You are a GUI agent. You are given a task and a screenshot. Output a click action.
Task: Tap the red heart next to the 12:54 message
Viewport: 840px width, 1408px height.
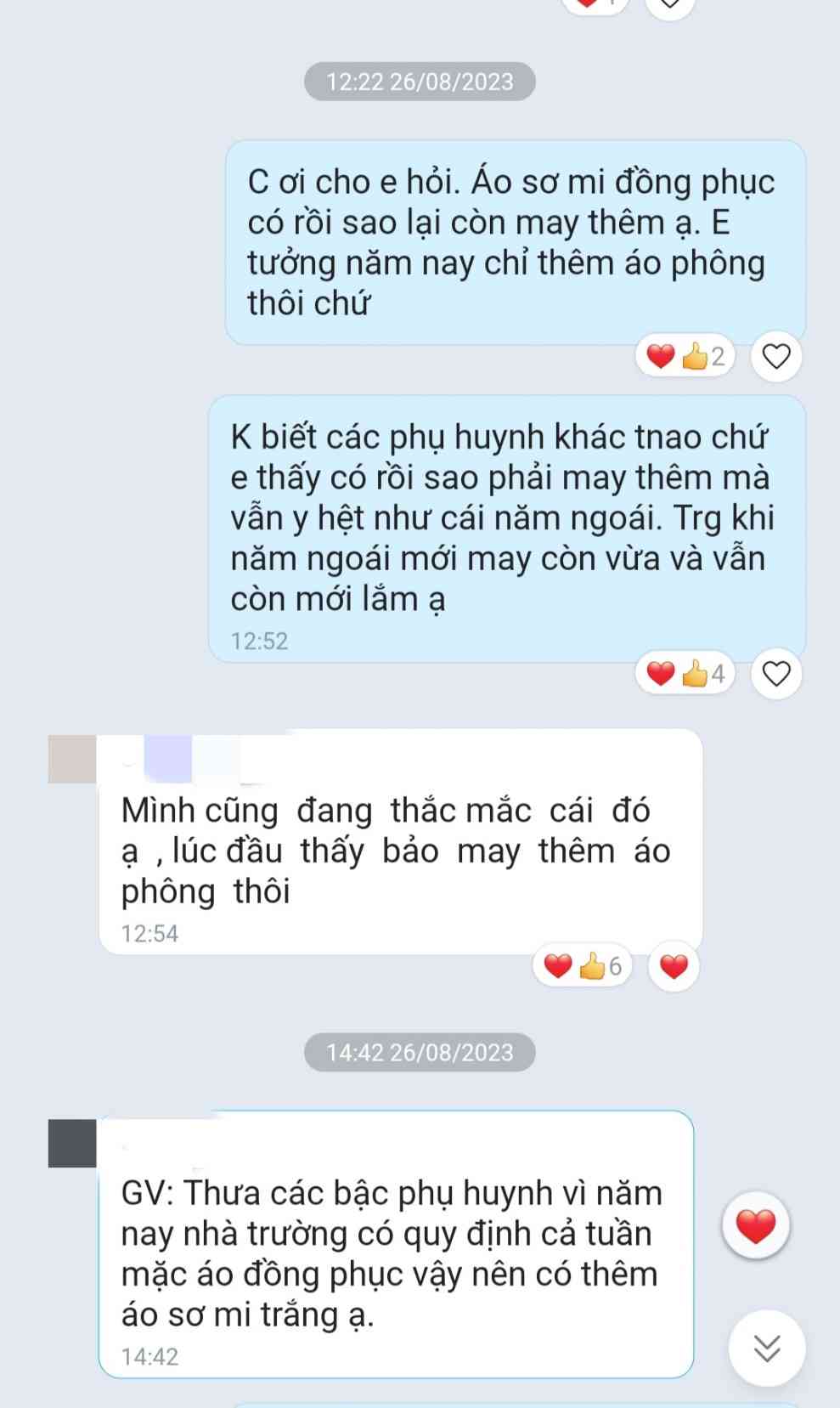click(674, 967)
